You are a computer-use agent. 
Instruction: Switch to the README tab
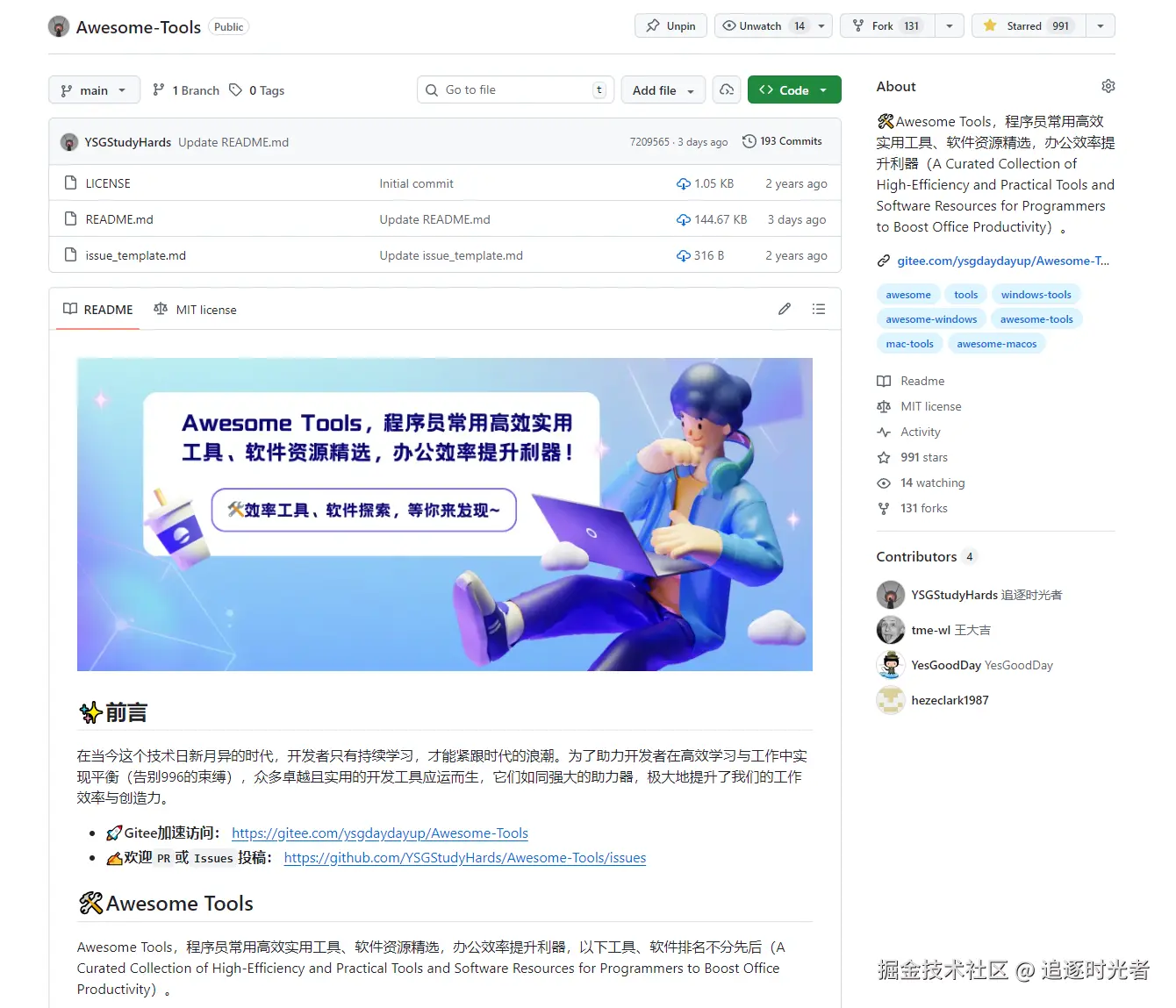click(x=98, y=309)
